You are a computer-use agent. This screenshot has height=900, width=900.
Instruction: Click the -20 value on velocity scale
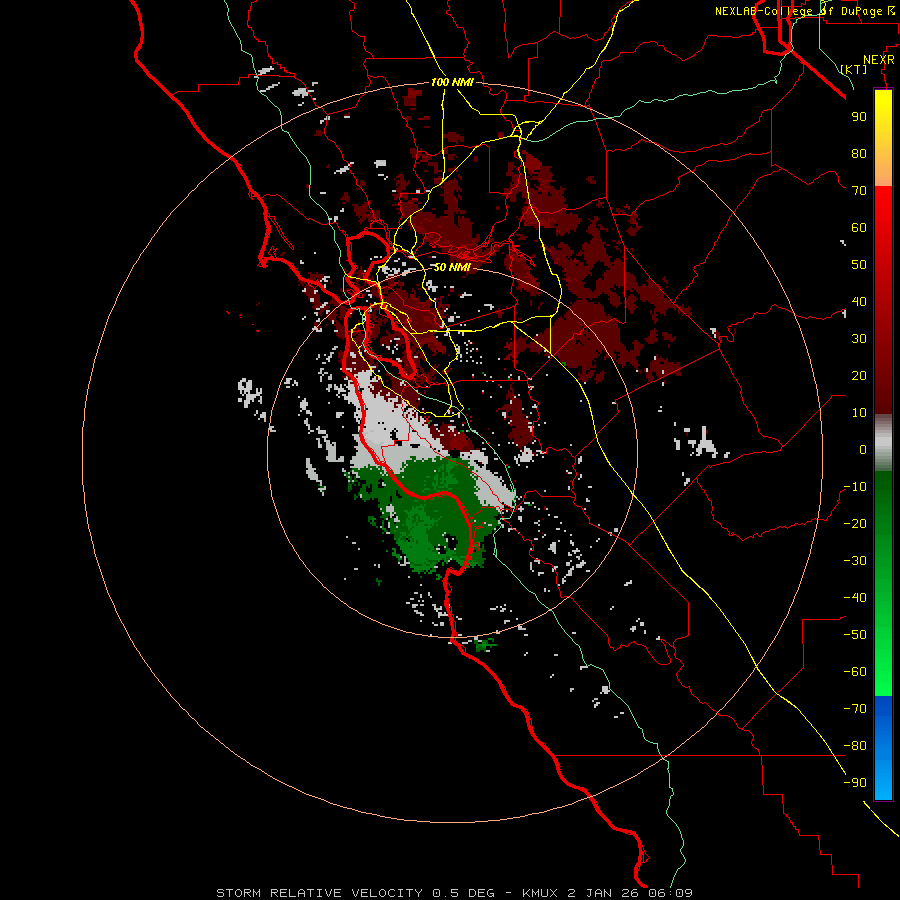(855, 523)
